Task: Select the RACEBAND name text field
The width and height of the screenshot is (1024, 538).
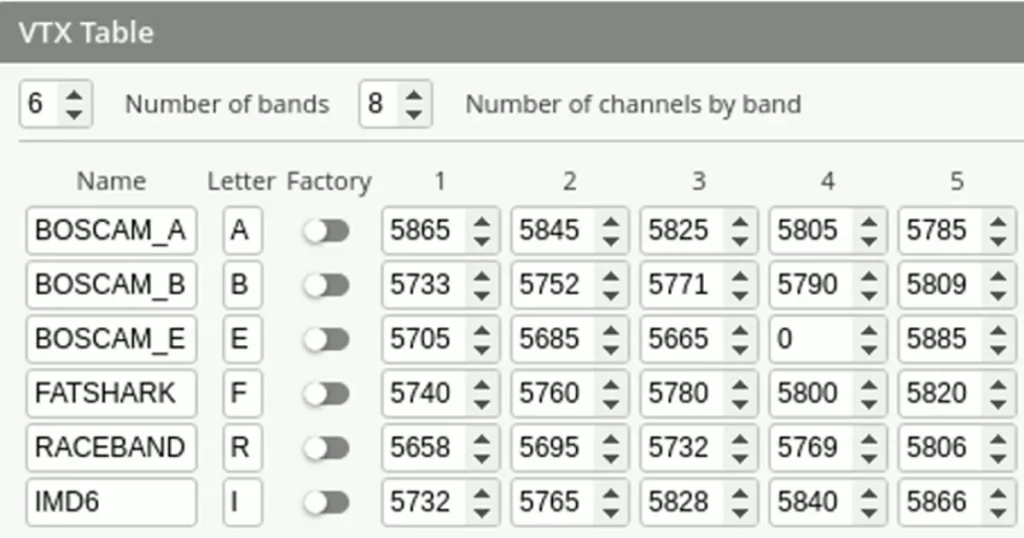Action: click(111, 448)
